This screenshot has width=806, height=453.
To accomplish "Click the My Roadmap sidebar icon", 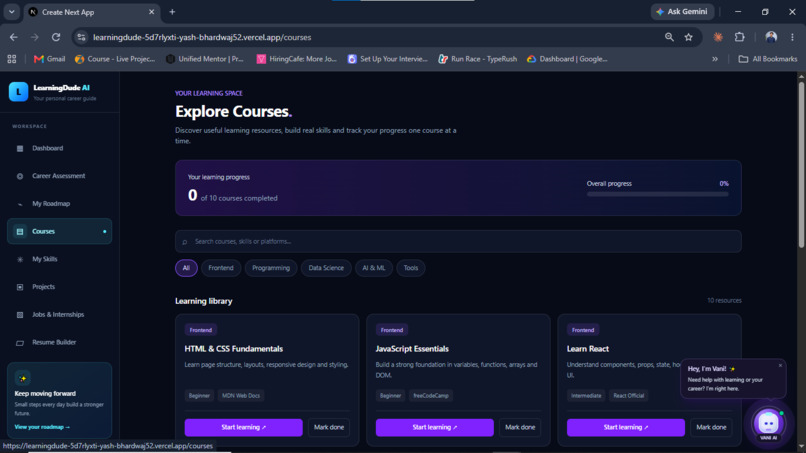I will pos(20,204).
